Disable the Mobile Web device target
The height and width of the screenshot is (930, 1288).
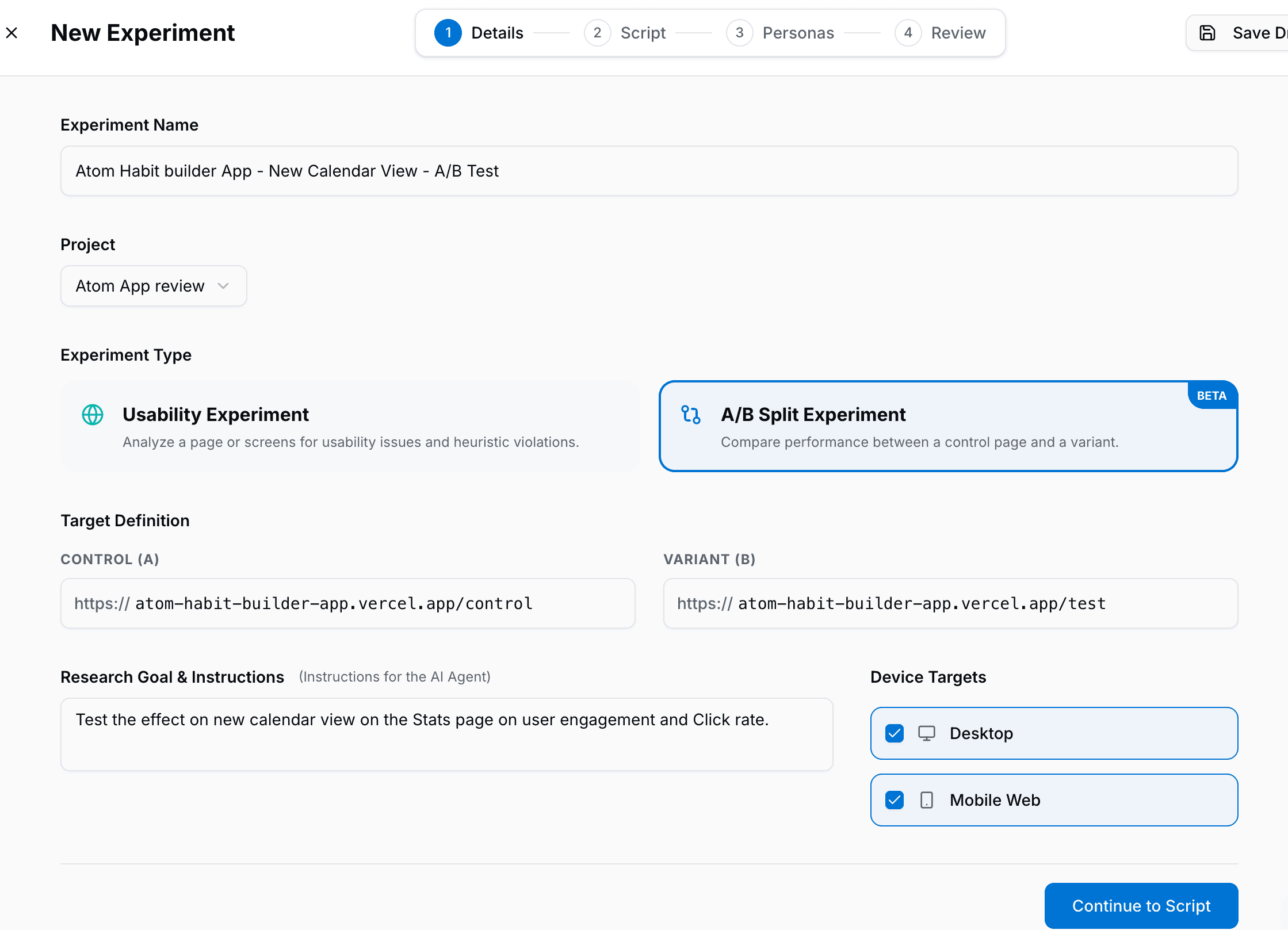coord(894,800)
